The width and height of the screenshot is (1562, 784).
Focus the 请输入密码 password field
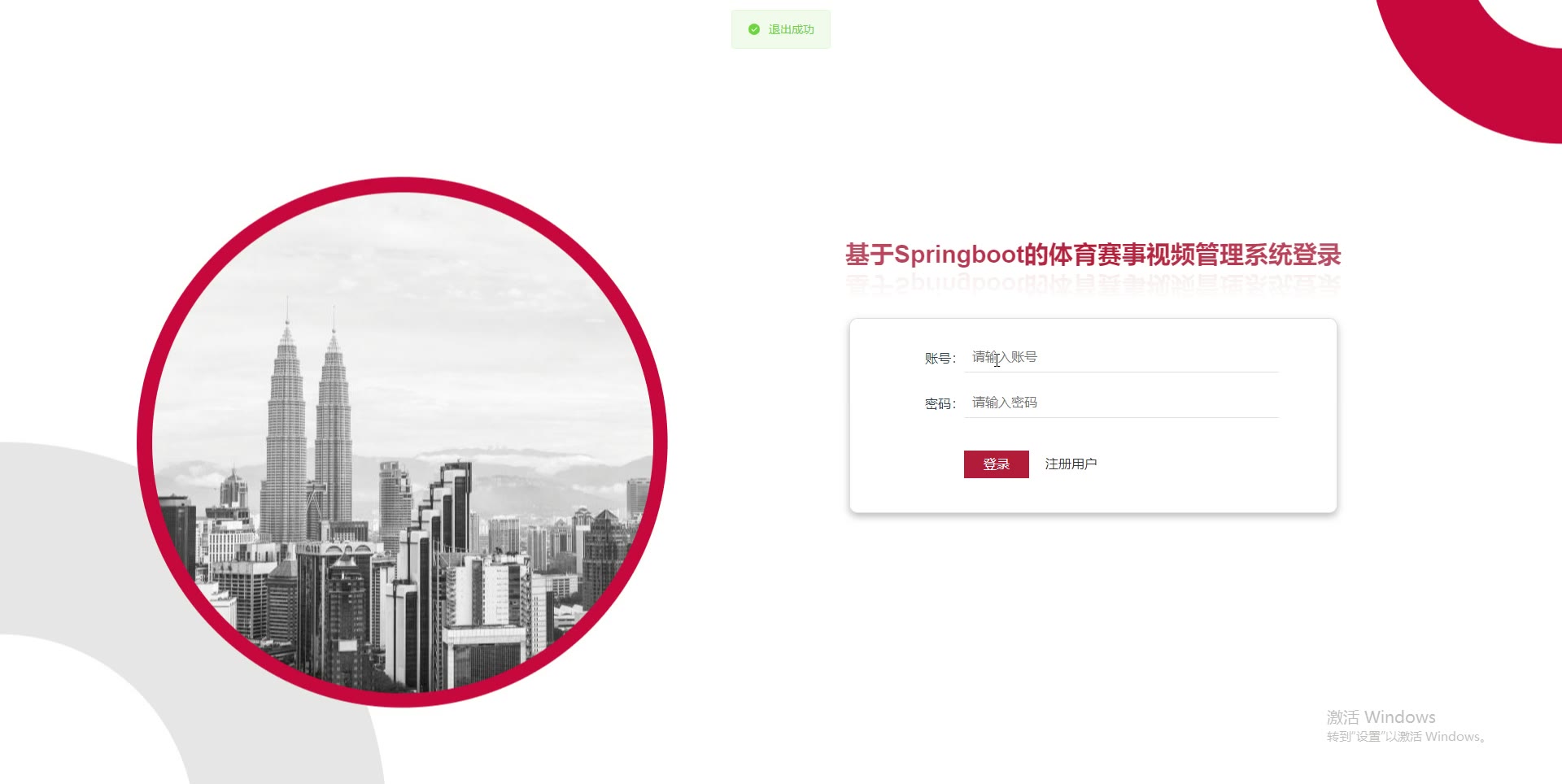(1121, 403)
